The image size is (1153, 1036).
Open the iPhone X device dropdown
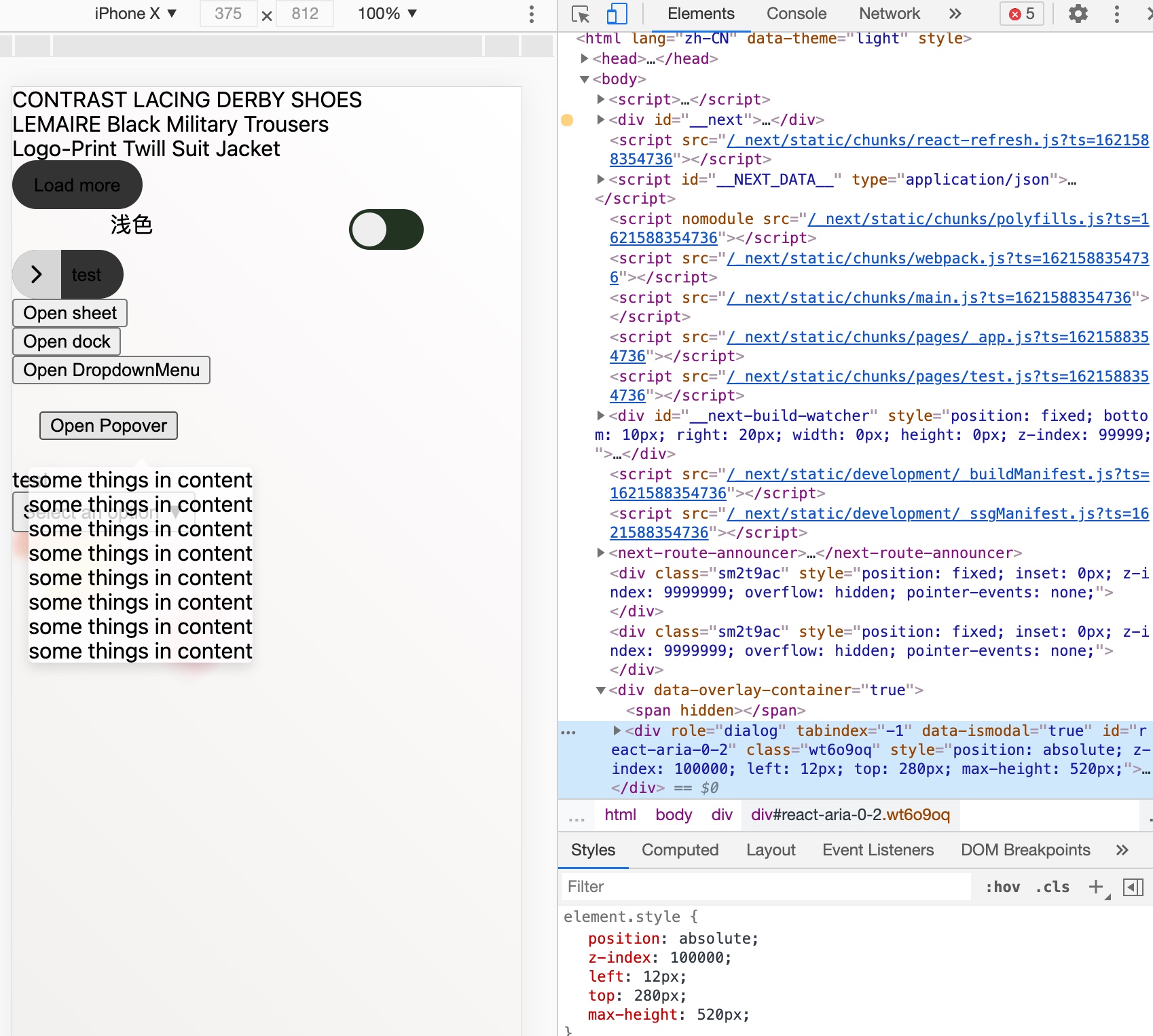(x=134, y=13)
